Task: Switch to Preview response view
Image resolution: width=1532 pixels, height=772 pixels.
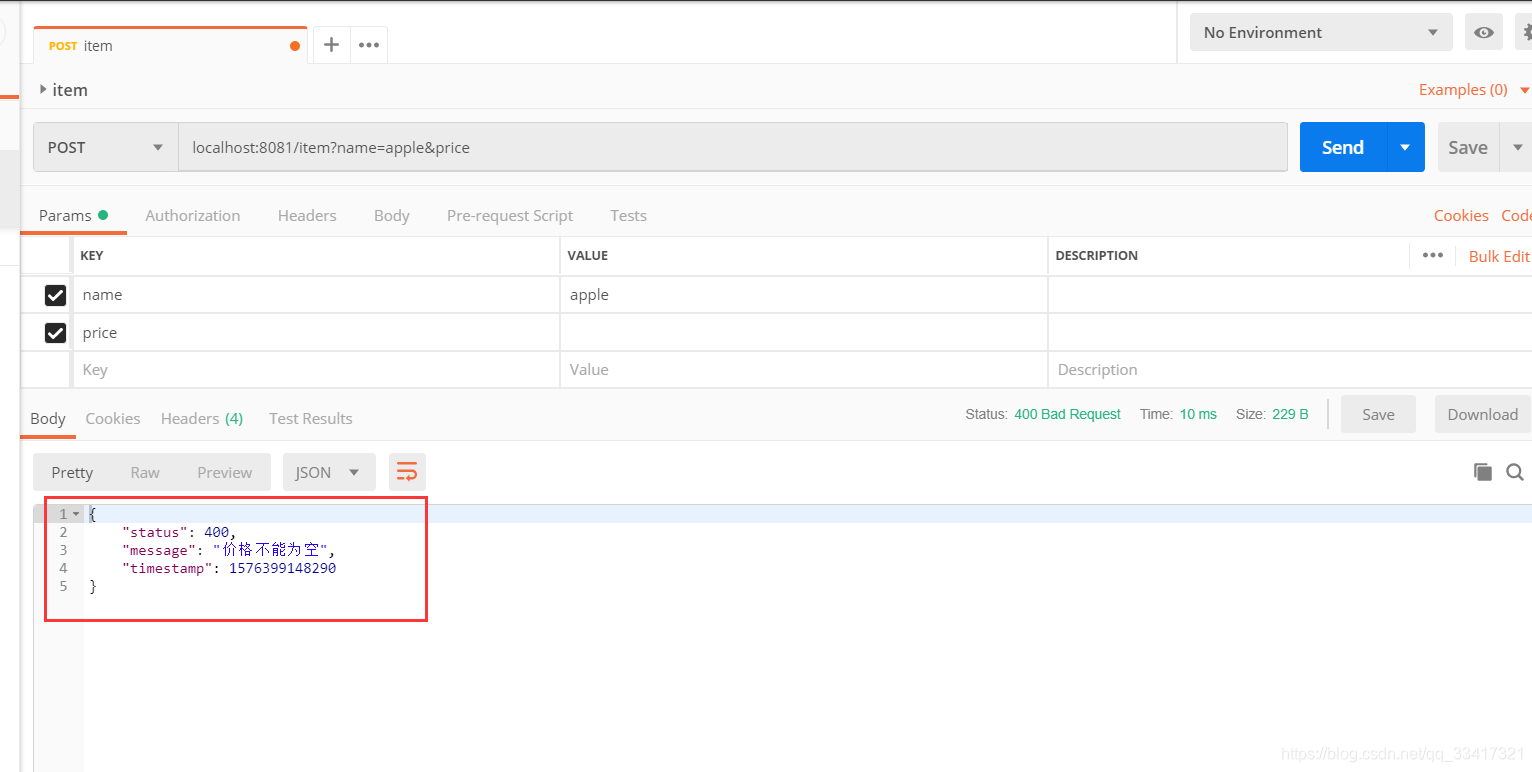Action: [225, 472]
